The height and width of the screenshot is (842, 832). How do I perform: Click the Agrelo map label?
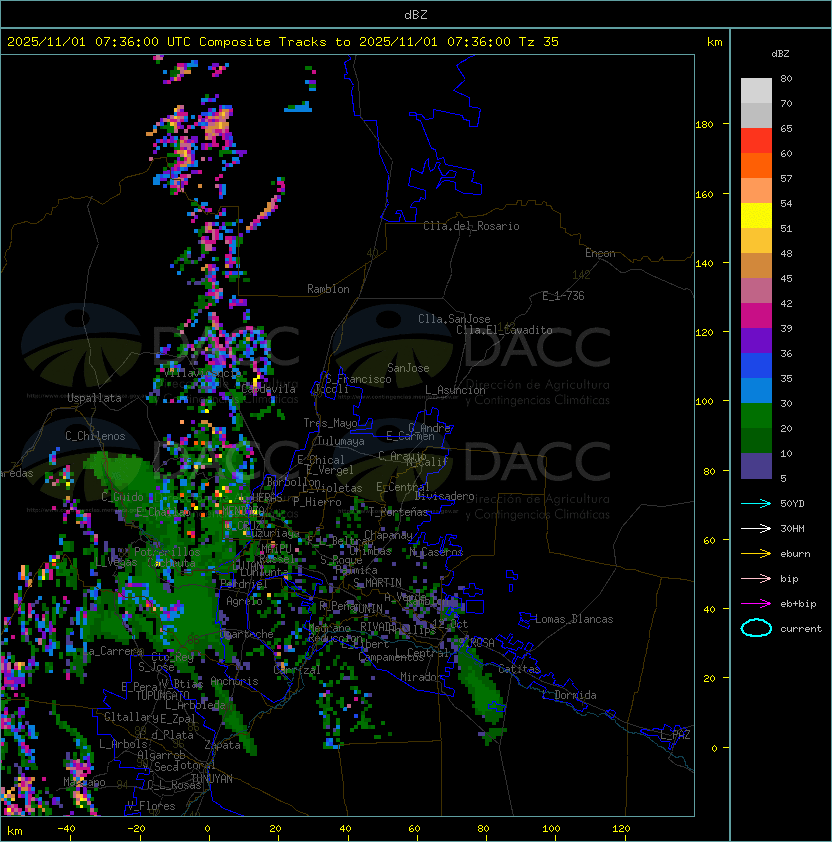[244, 601]
